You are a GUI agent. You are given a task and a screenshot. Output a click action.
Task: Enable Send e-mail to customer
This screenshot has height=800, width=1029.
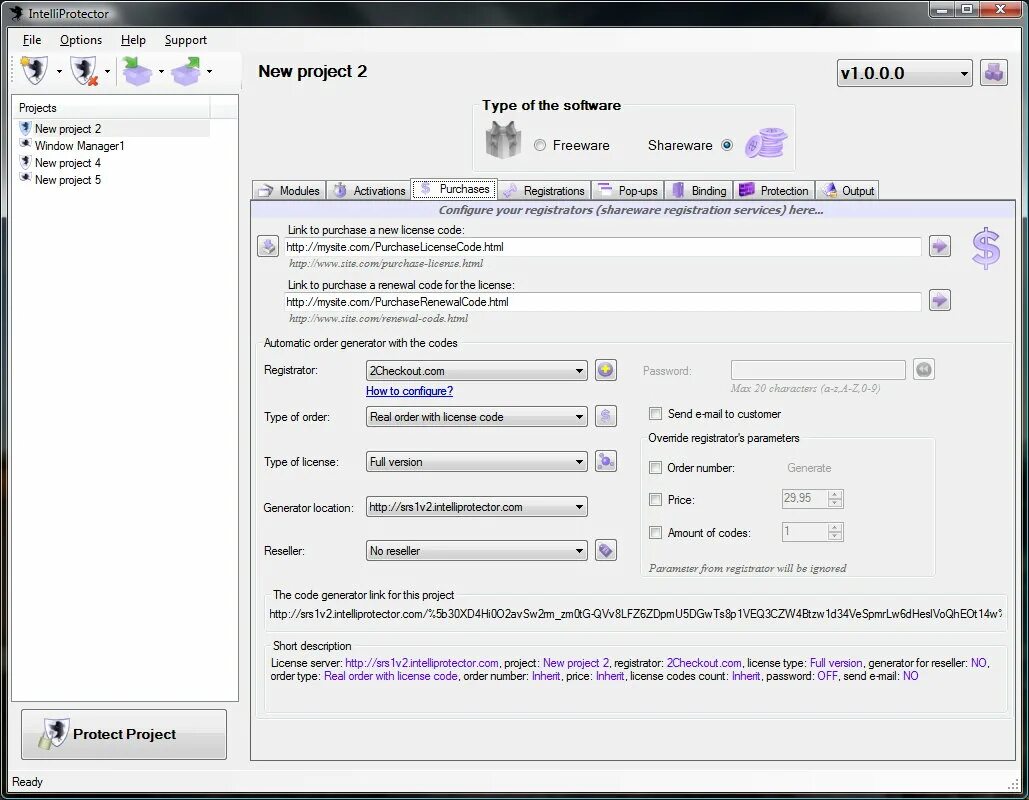(656, 413)
